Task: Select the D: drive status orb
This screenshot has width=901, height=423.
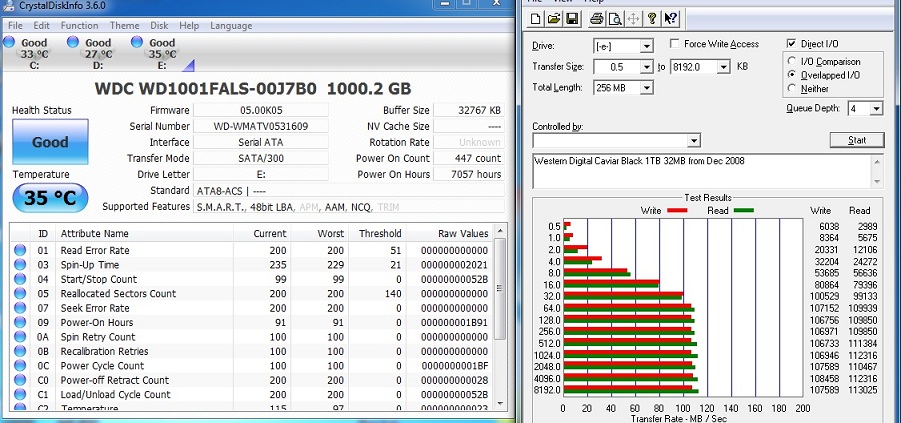Action: pyautogui.click(x=72, y=42)
